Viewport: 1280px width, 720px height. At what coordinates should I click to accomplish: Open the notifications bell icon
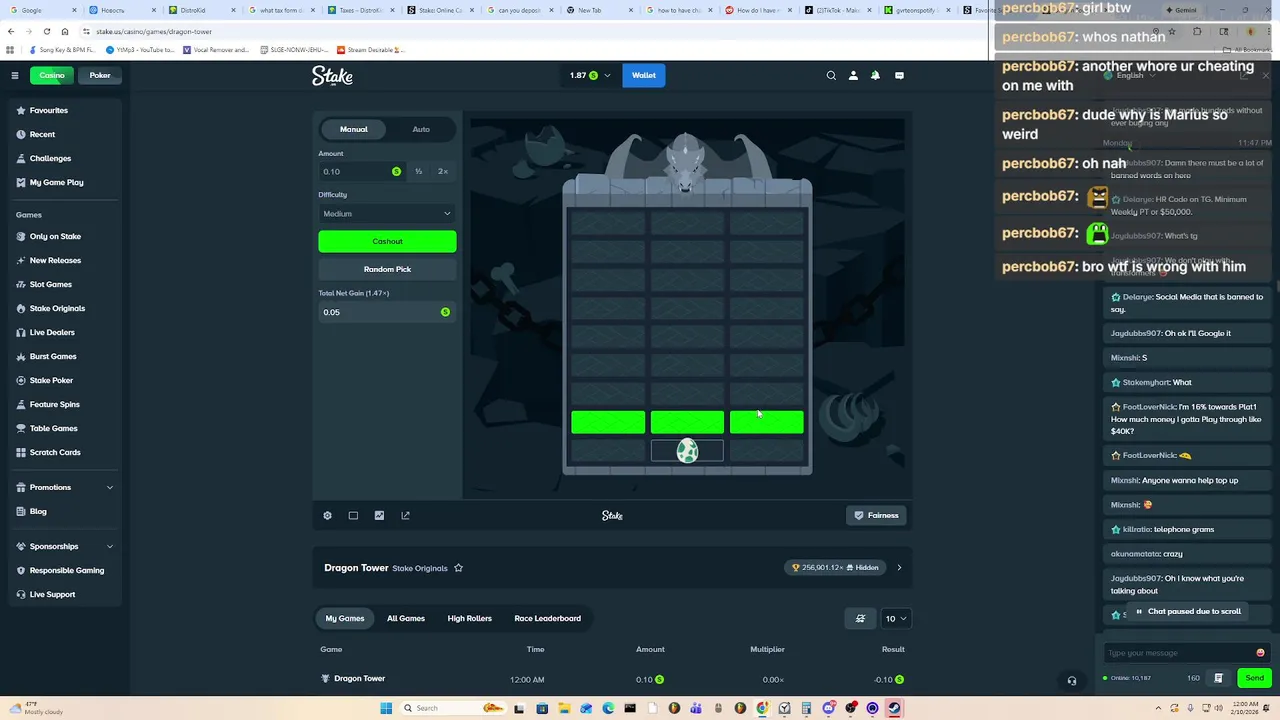coord(875,75)
